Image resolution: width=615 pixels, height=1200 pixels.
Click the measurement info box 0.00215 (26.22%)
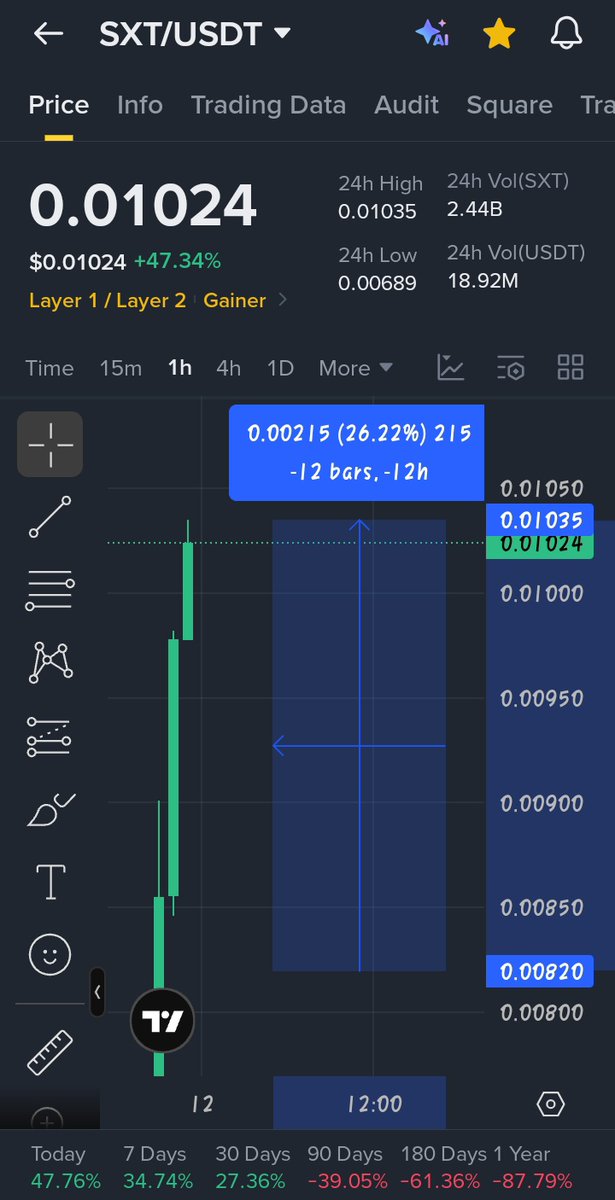click(x=357, y=452)
